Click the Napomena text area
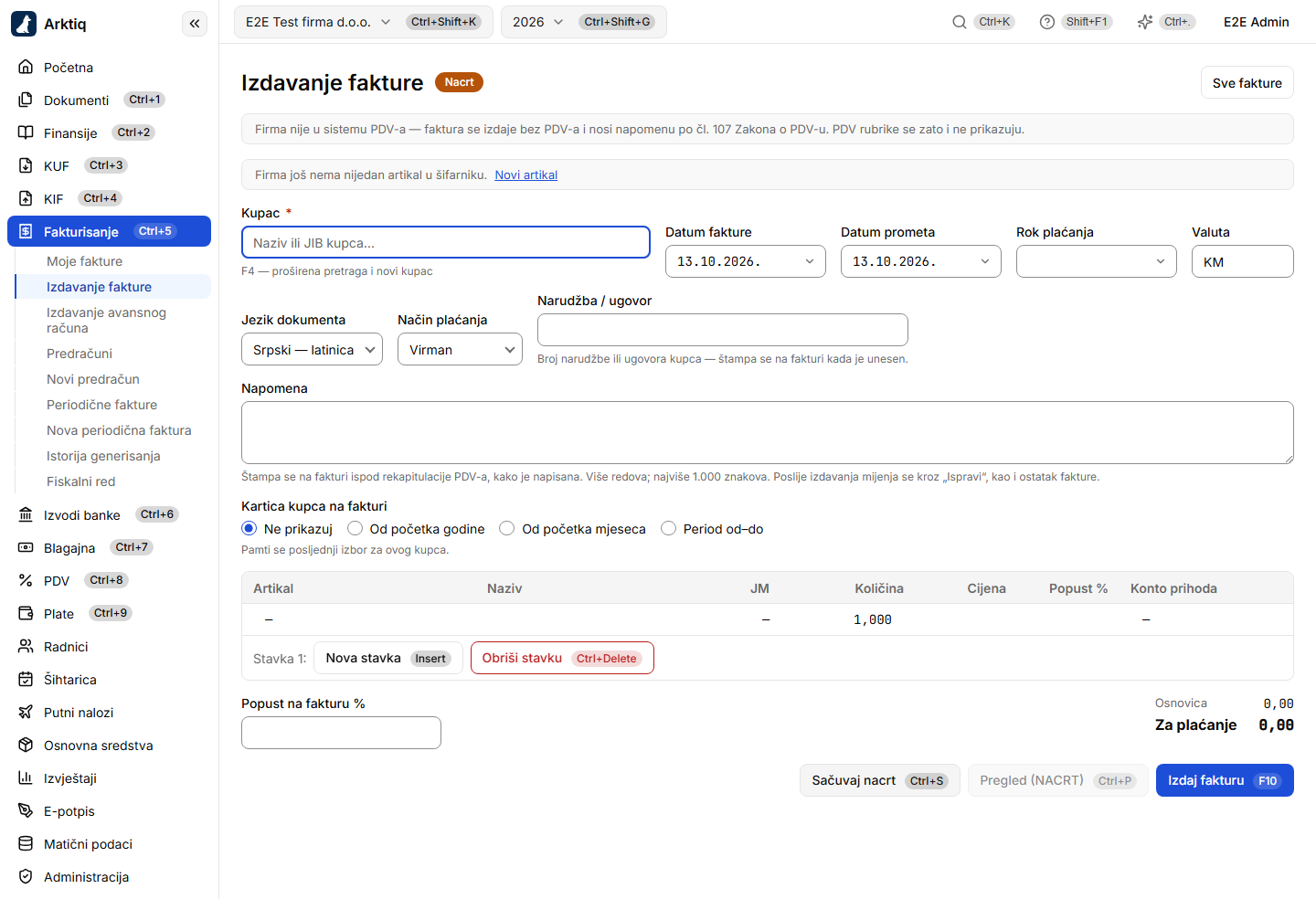Viewport: 1316px width, 899px height. (768, 432)
